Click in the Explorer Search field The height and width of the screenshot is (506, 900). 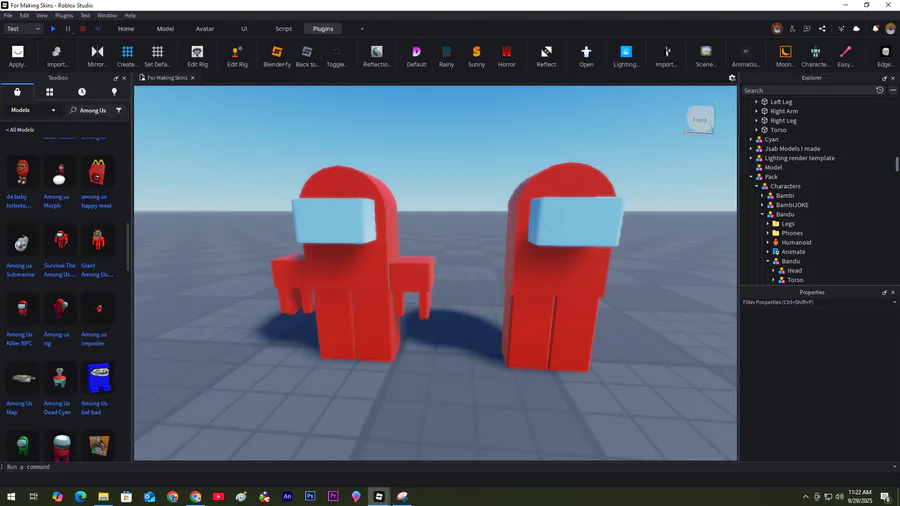click(x=808, y=91)
